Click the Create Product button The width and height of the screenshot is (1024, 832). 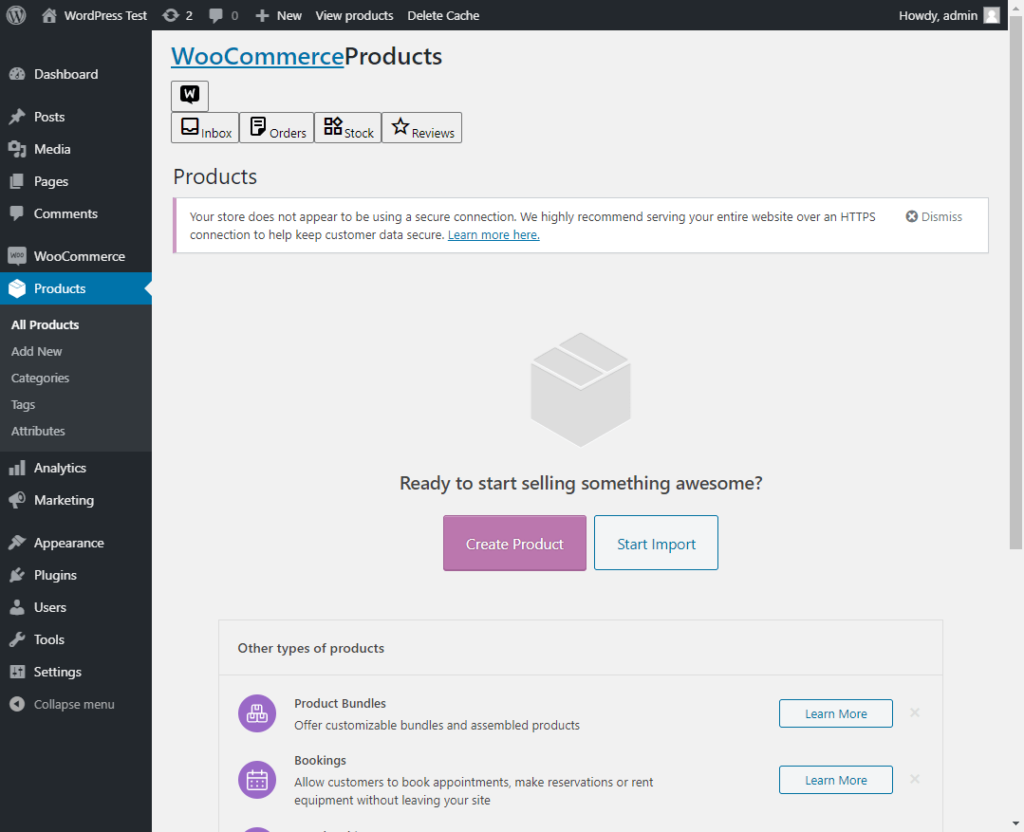click(515, 543)
